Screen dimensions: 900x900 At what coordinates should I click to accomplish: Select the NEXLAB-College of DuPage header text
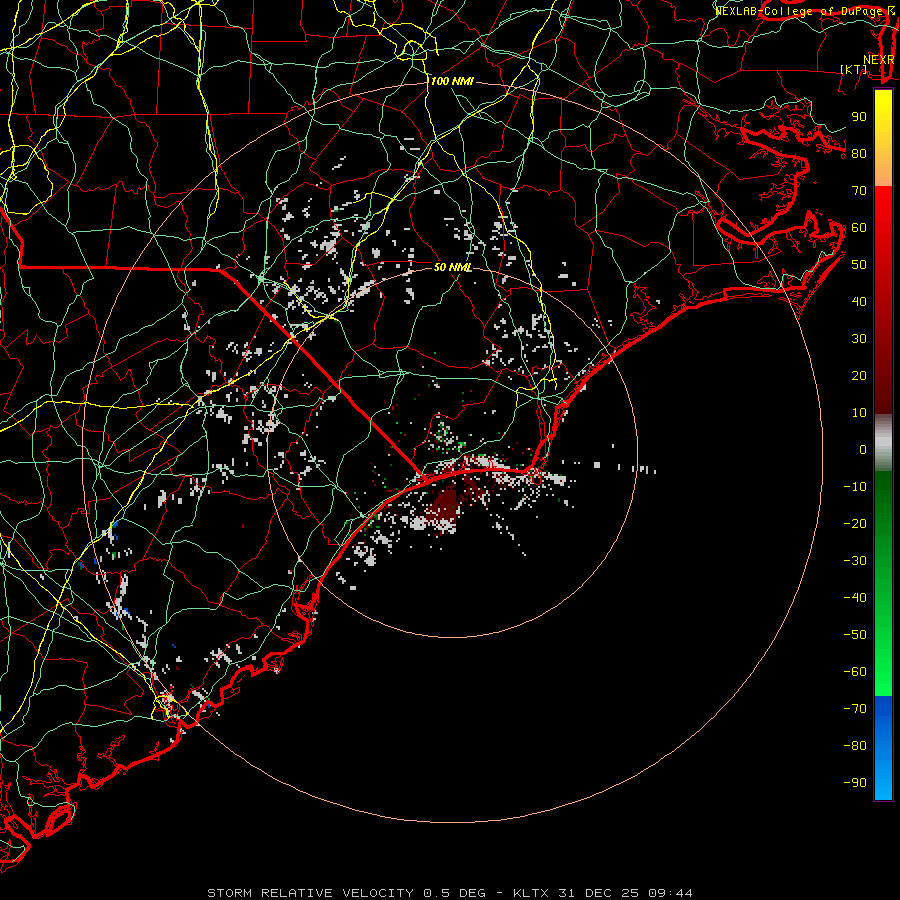(x=798, y=11)
